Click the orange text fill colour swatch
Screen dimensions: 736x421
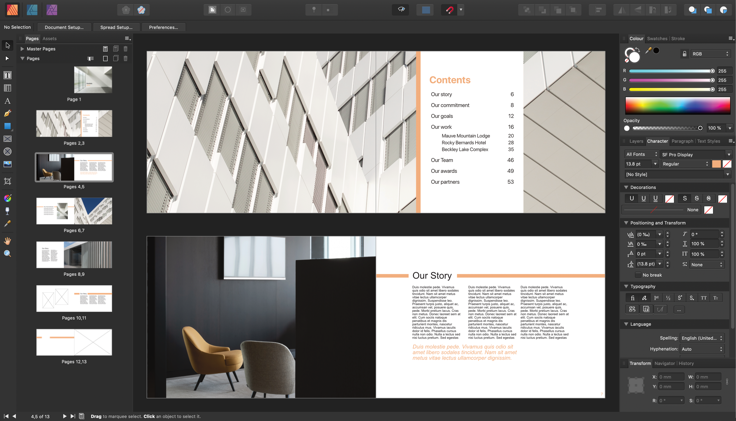point(716,164)
